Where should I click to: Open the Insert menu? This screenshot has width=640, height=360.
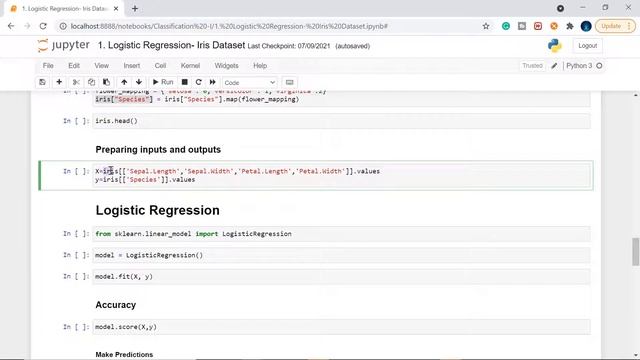click(x=131, y=66)
